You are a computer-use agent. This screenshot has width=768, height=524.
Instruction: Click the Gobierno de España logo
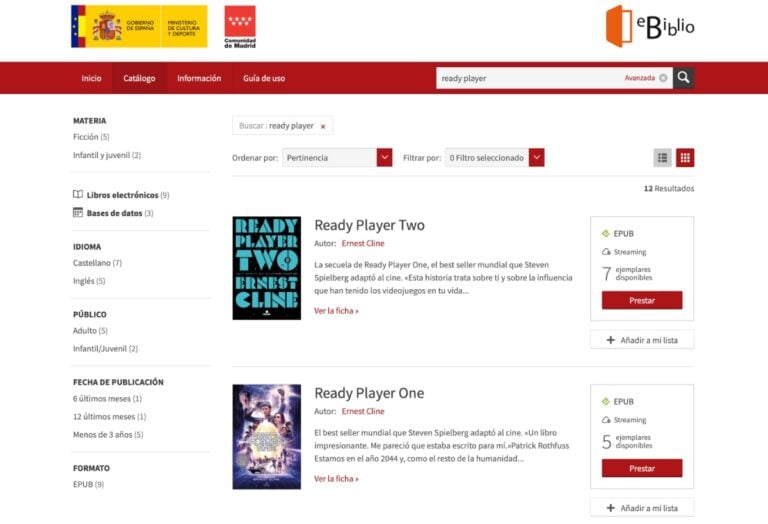click(139, 26)
